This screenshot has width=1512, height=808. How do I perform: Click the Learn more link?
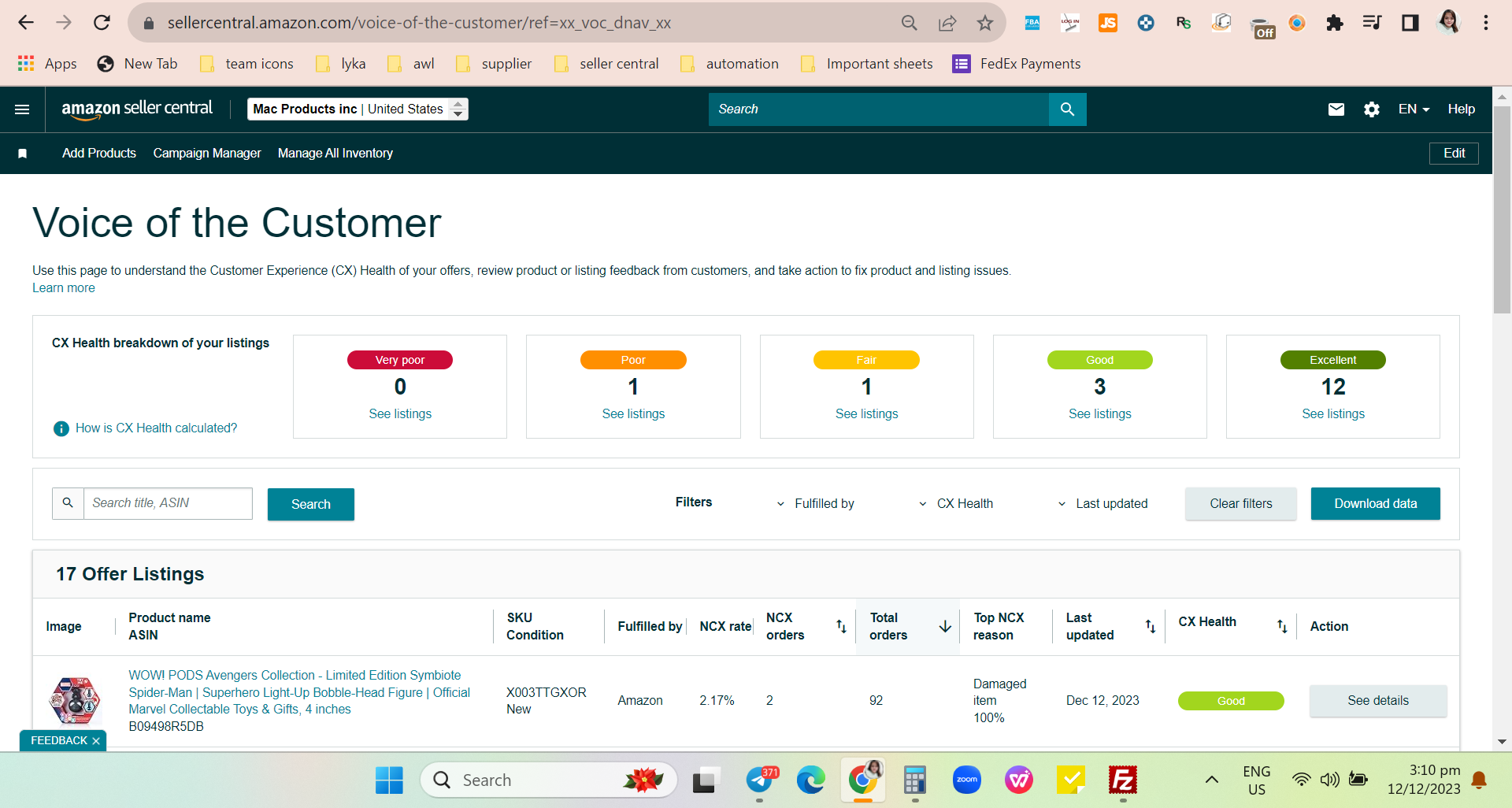tap(64, 288)
